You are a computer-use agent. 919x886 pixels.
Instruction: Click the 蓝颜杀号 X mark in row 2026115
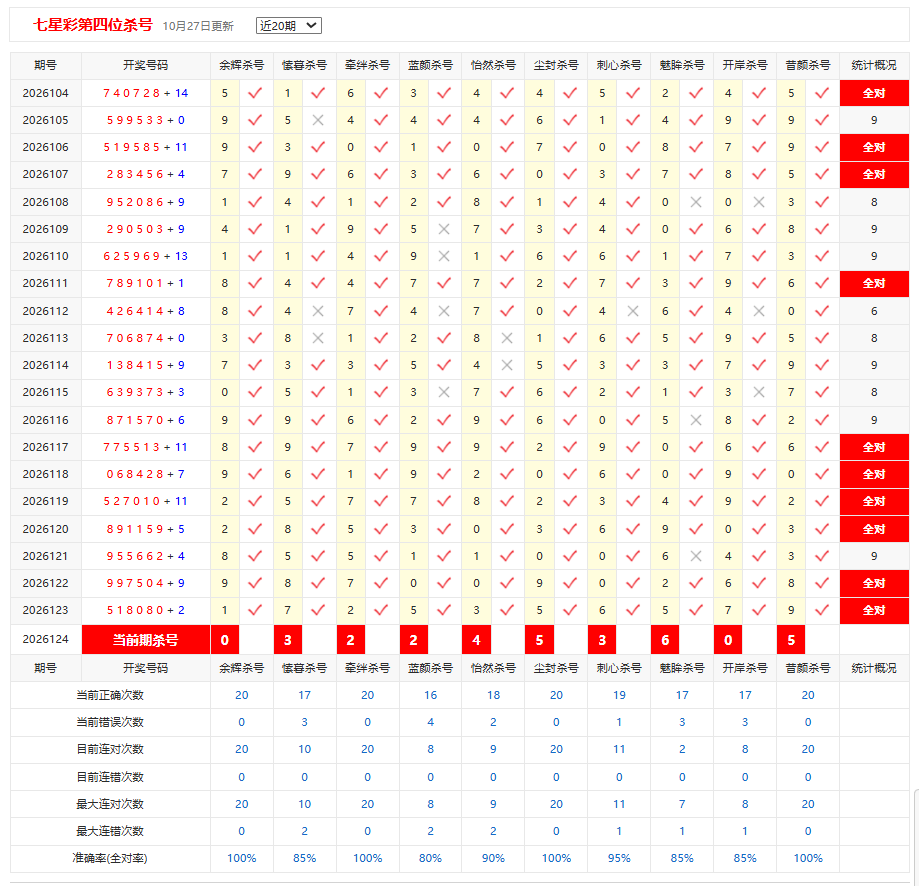pyautogui.click(x=444, y=392)
